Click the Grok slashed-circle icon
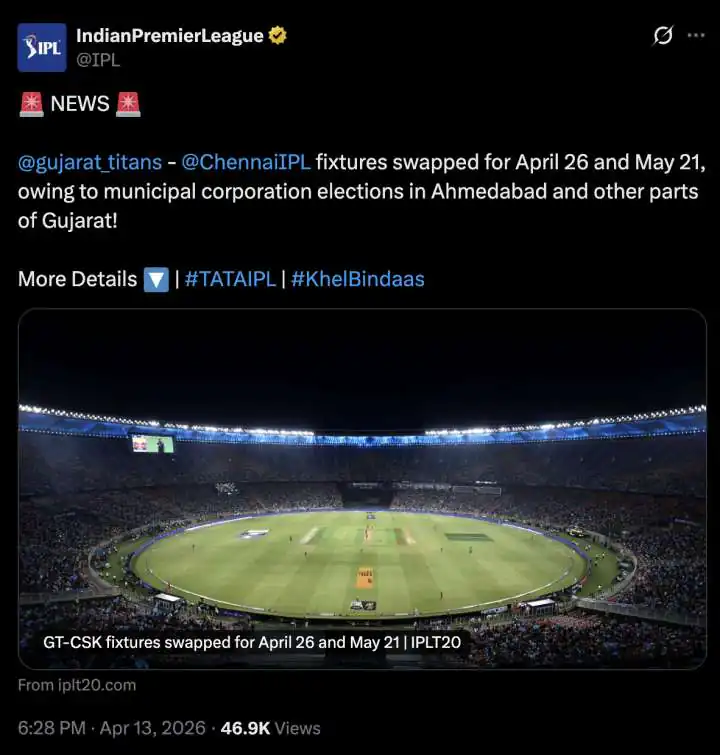720x755 pixels. 662,36
